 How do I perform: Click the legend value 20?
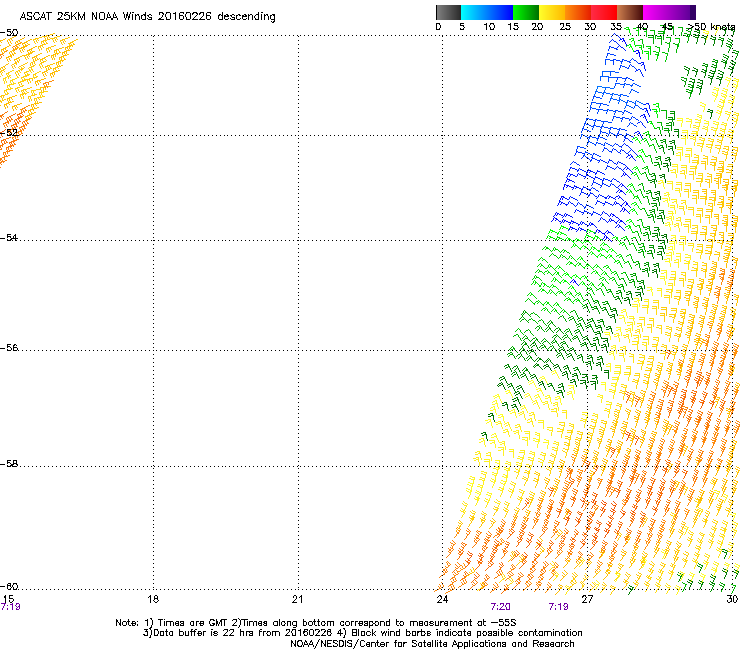pos(537,27)
